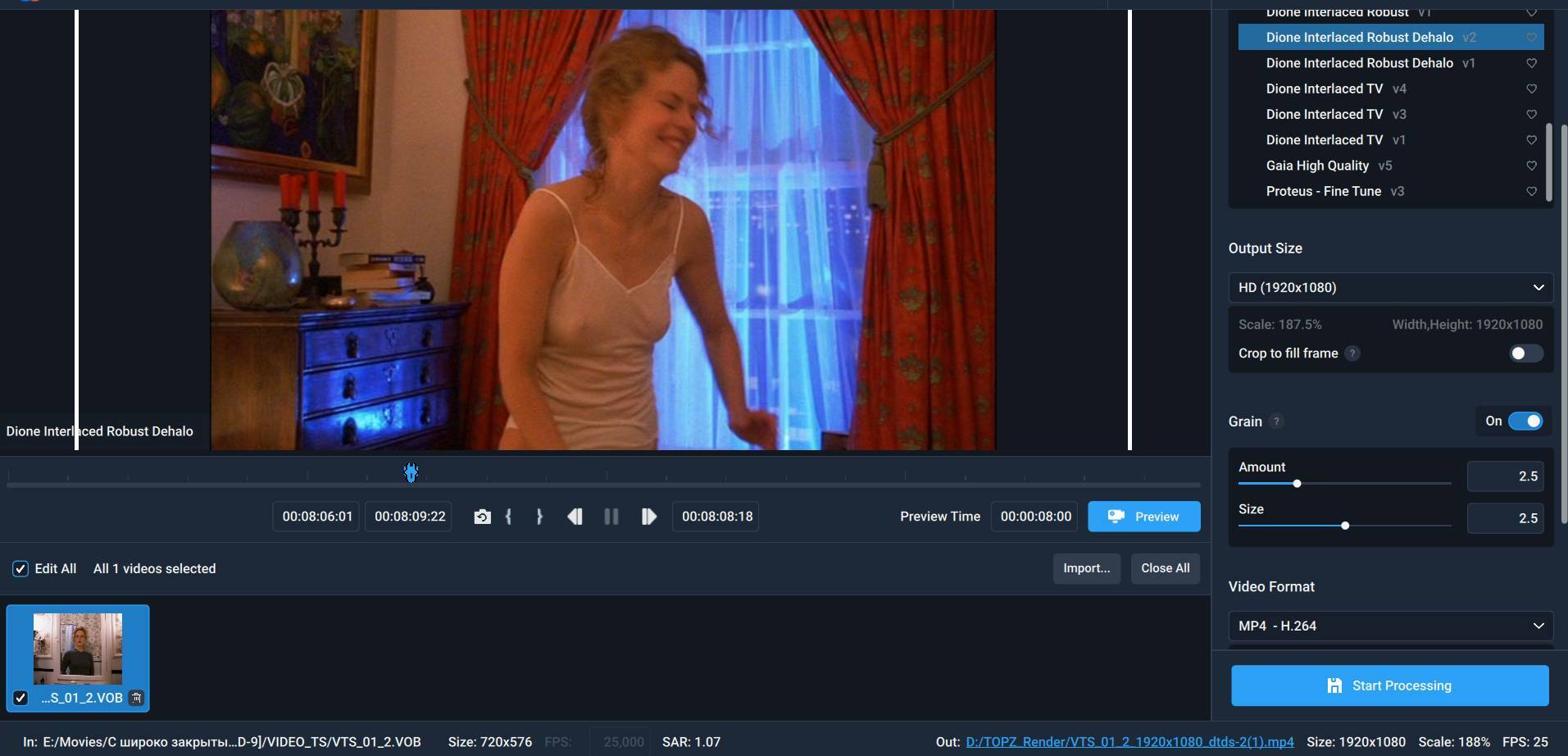
Task: Pause video playback
Action: click(611, 517)
